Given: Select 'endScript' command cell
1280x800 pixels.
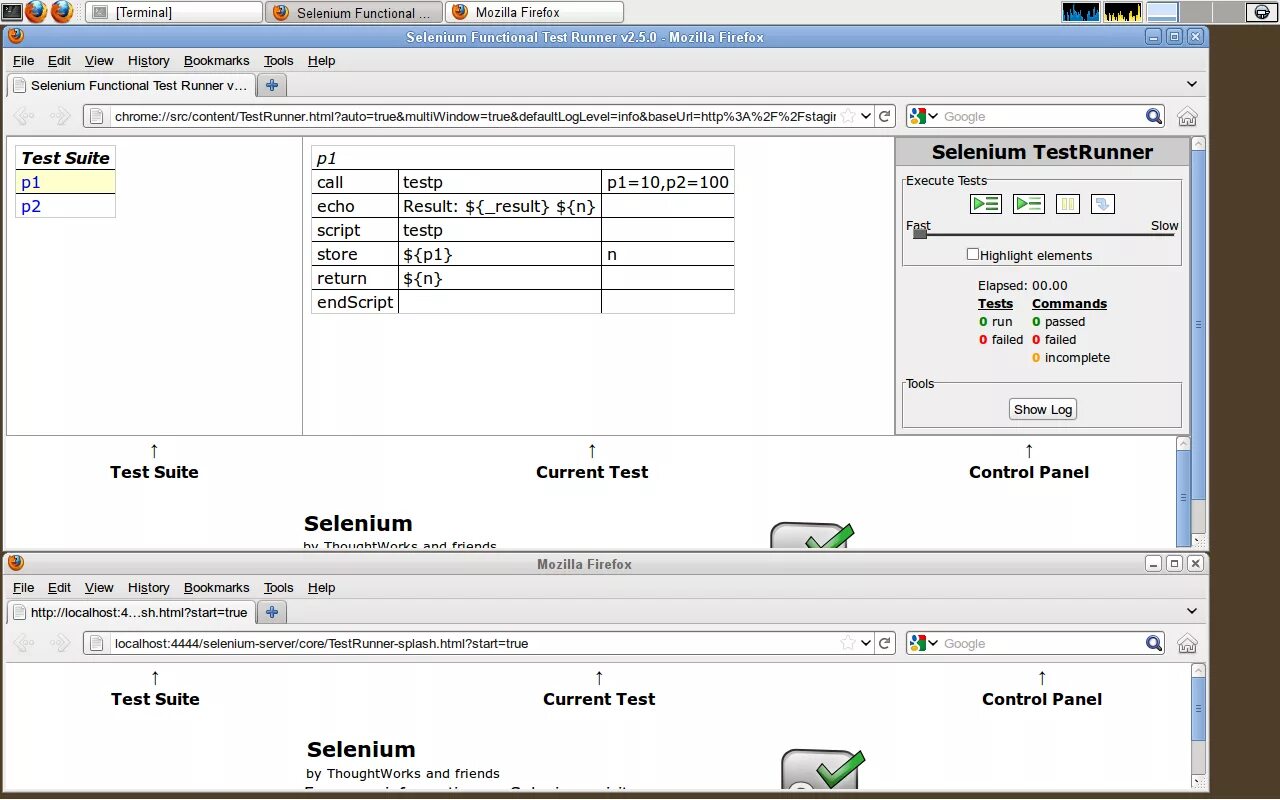Looking at the screenshot, I should (355, 302).
